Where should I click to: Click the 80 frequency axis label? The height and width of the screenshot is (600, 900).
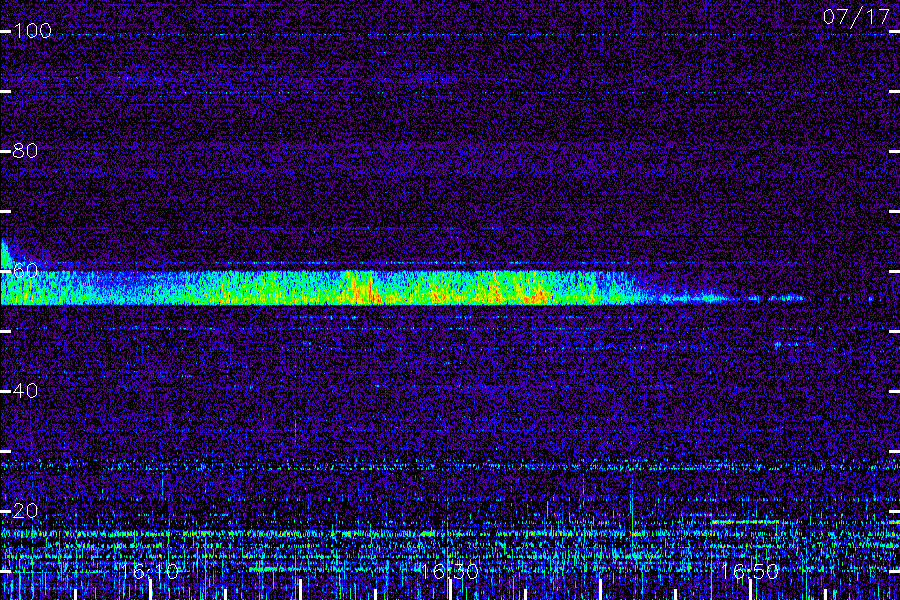pos(25,150)
